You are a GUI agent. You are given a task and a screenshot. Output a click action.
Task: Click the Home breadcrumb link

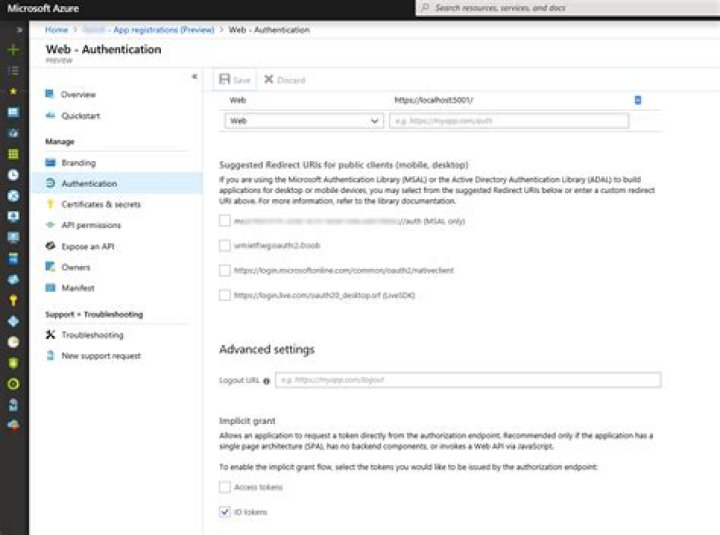coord(56,30)
